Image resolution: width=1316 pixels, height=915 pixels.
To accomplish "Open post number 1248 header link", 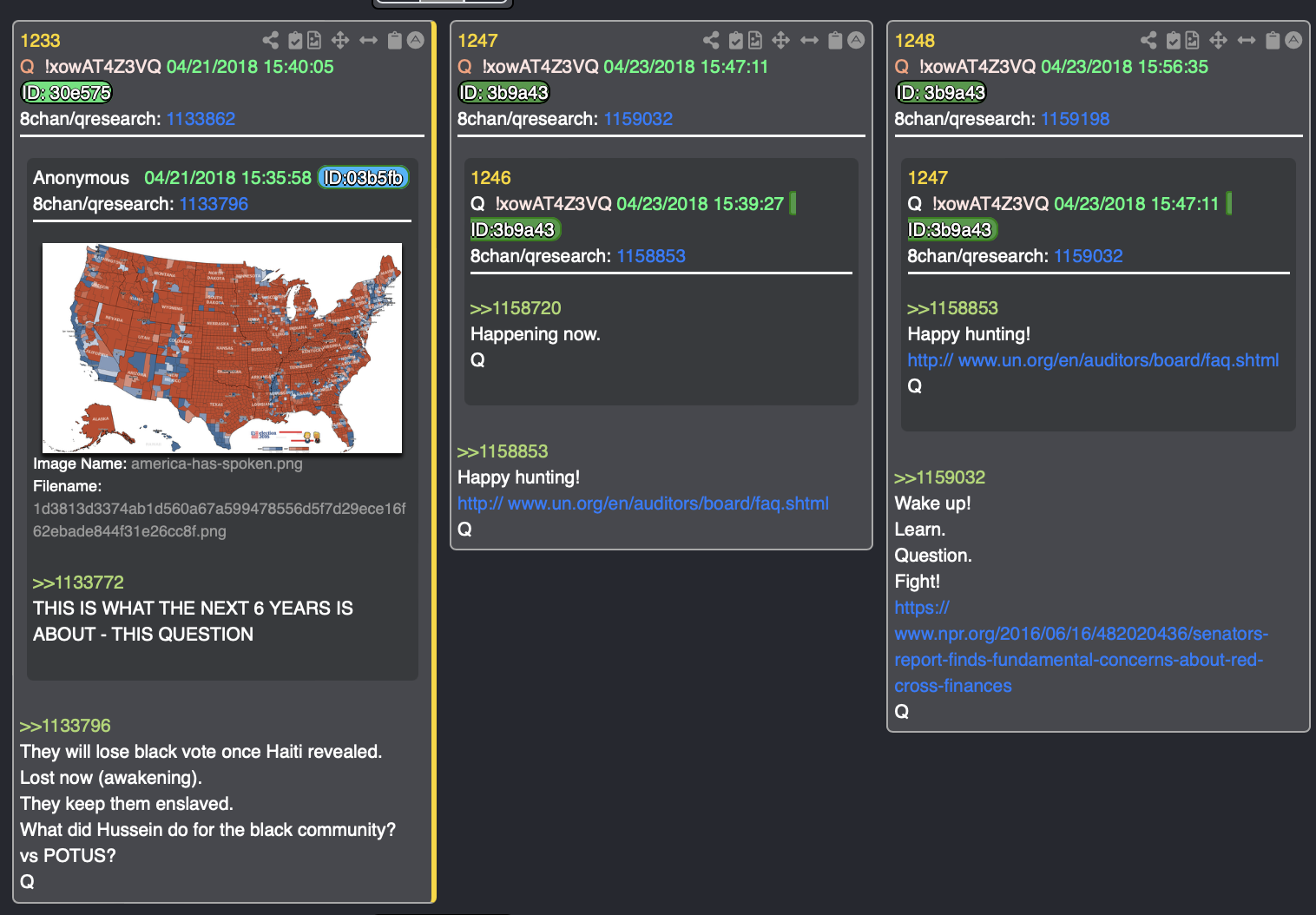I will click(x=914, y=41).
